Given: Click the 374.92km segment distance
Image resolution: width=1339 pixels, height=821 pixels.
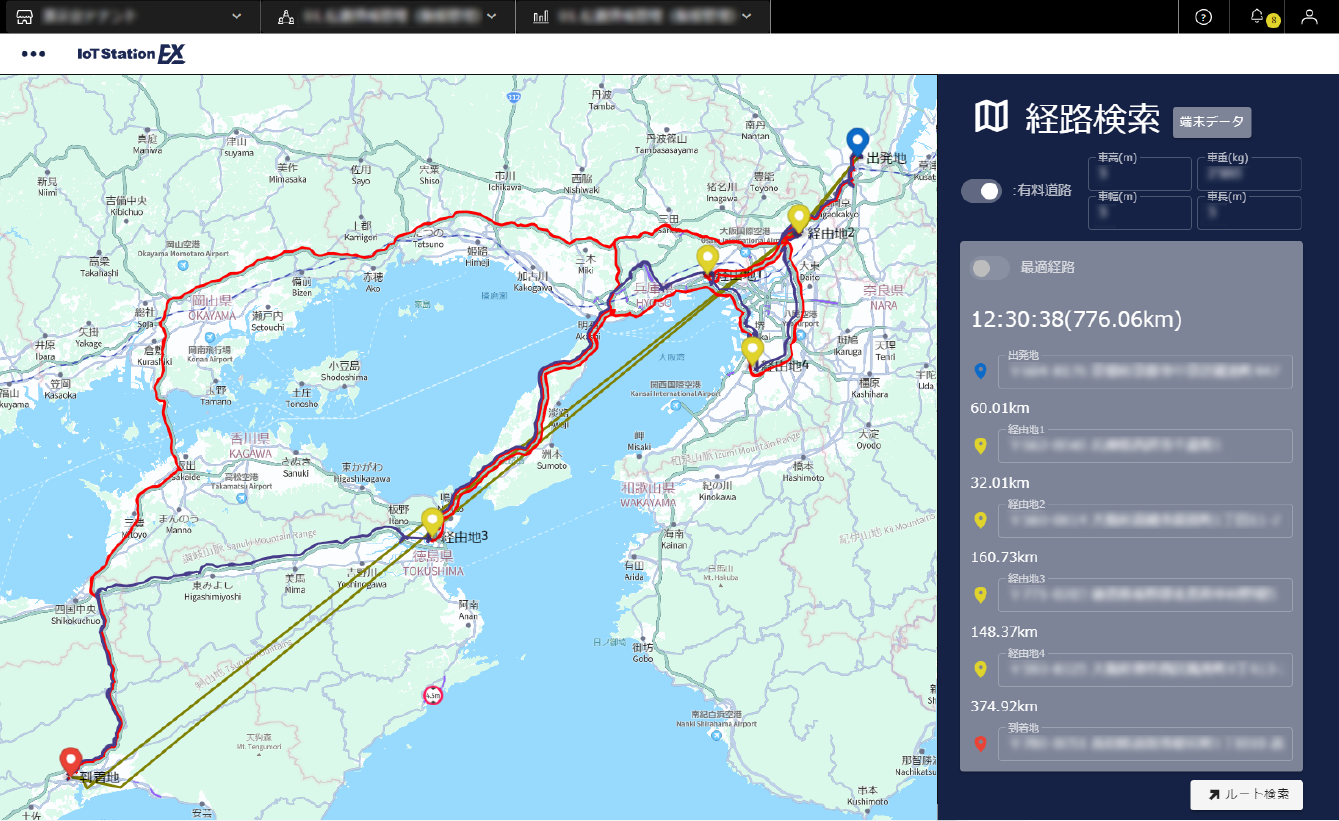Looking at the screenshot, I should (1005, 705).
